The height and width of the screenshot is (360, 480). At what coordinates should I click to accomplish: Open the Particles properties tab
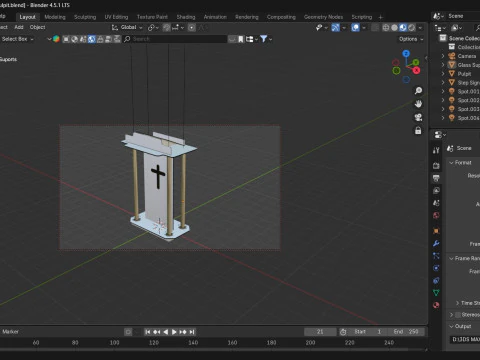pyautogui.click(x=436, y=256)
